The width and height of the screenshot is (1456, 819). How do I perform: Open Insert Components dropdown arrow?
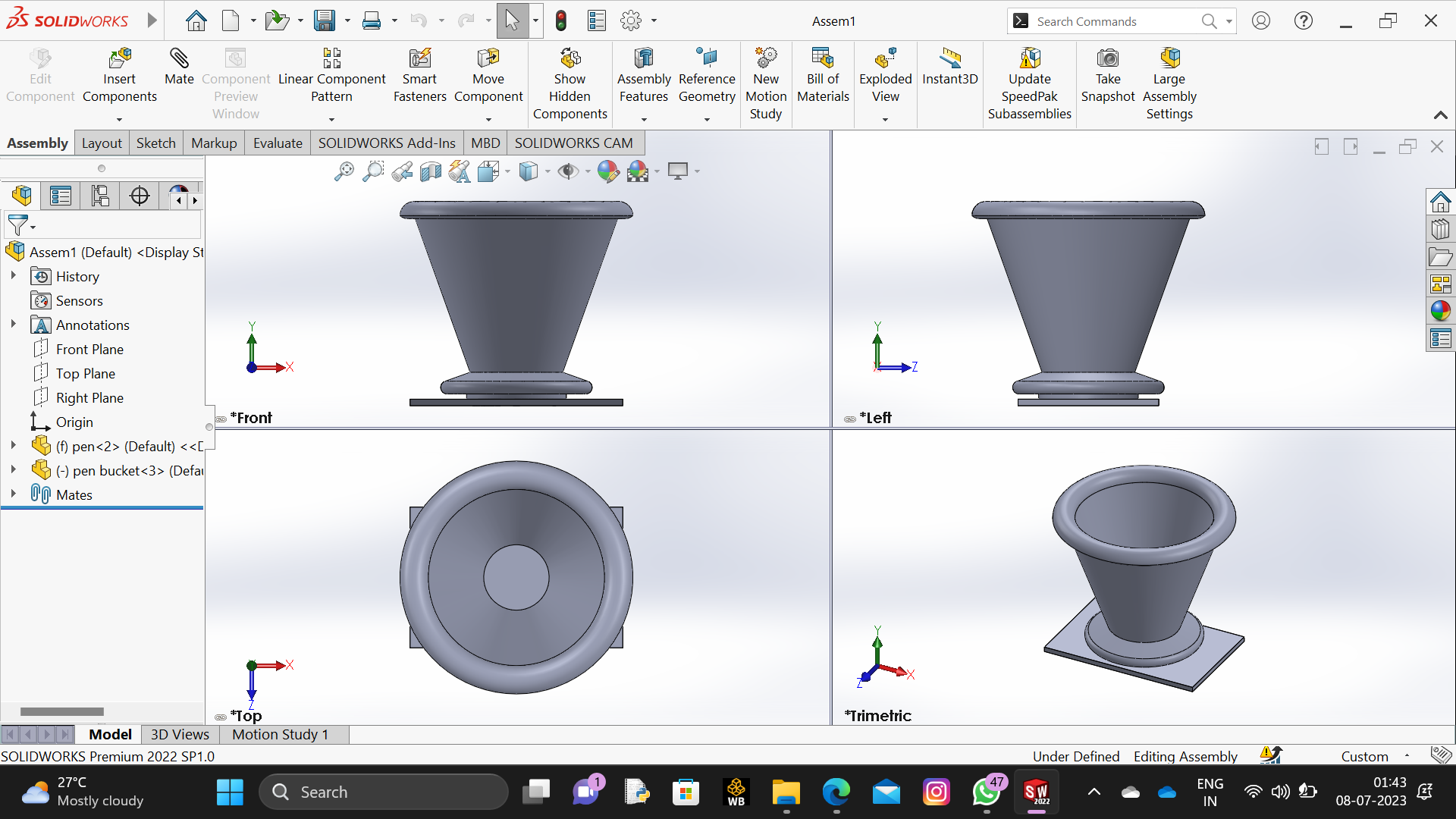(119, 119)
